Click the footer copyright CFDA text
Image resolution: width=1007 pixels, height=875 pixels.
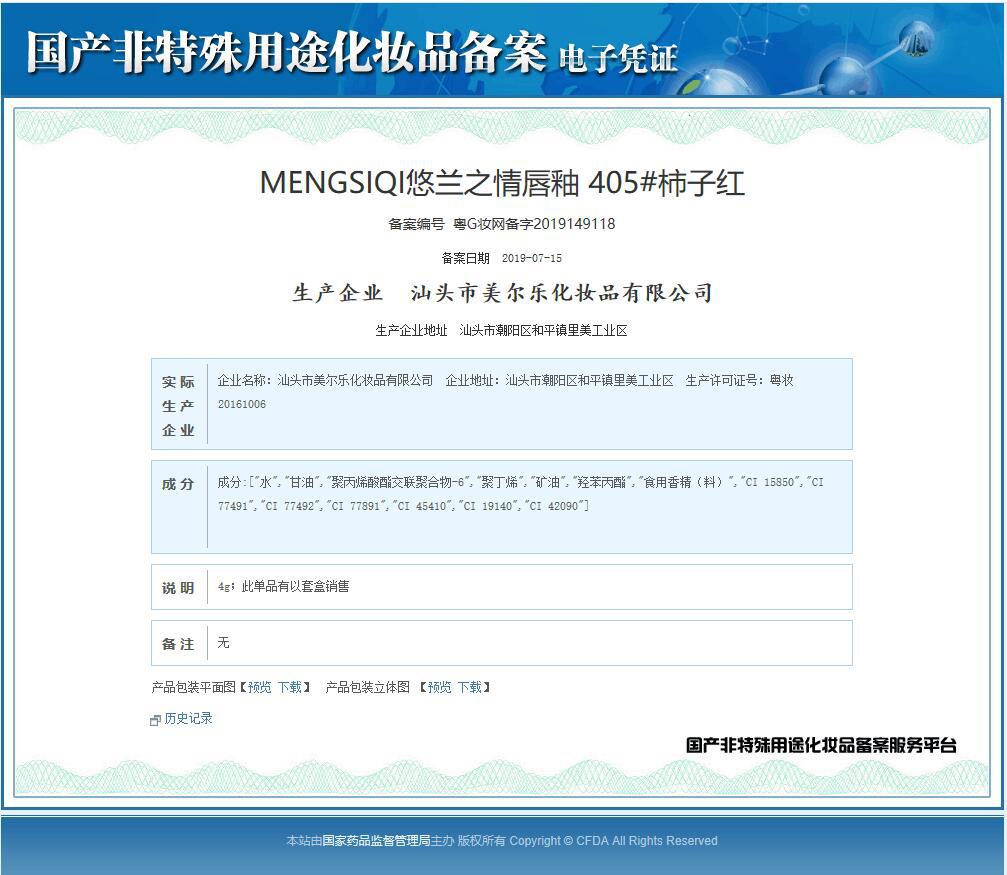tap(502, 840)
